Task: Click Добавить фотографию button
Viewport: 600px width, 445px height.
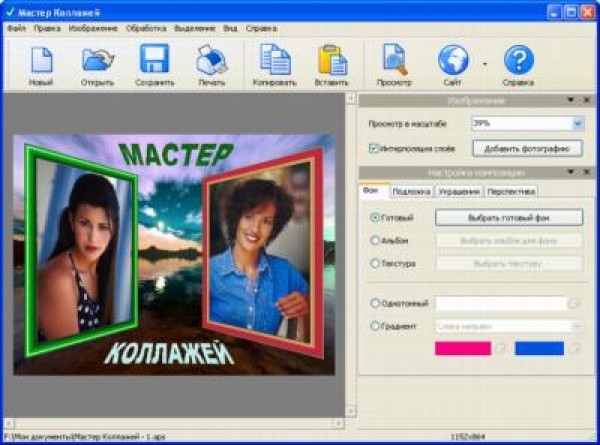Action: [x=526, y=148]
